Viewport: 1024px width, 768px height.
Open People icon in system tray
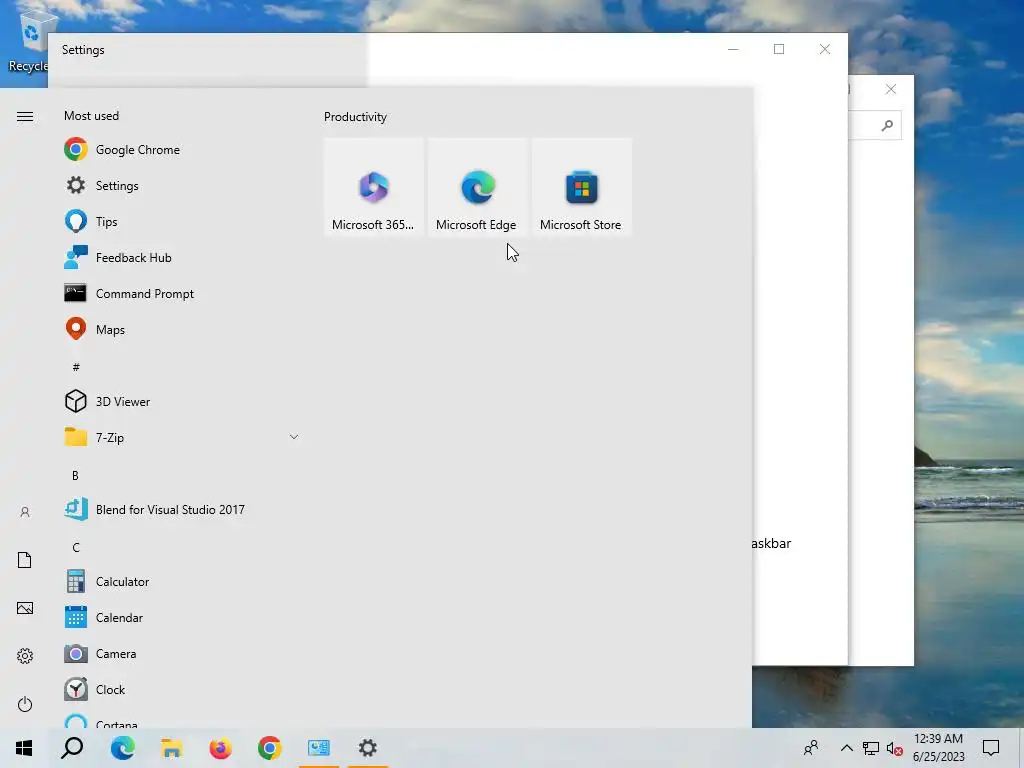pos(811,748)
